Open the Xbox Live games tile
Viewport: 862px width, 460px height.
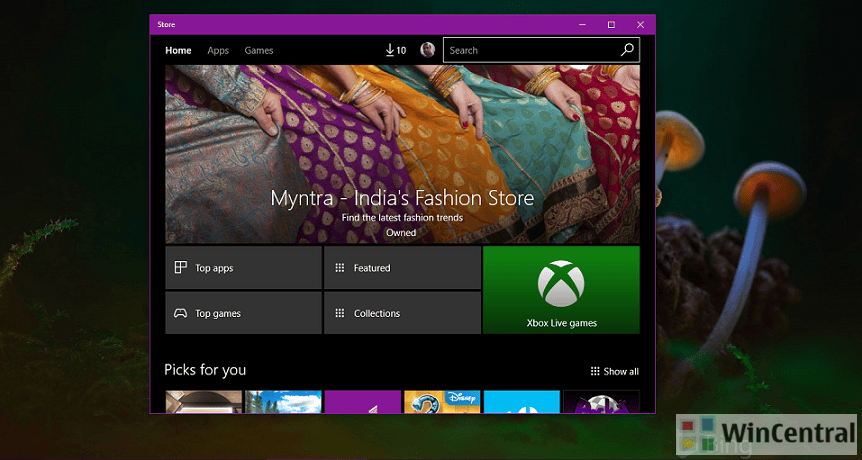click(x=561, y=290)
